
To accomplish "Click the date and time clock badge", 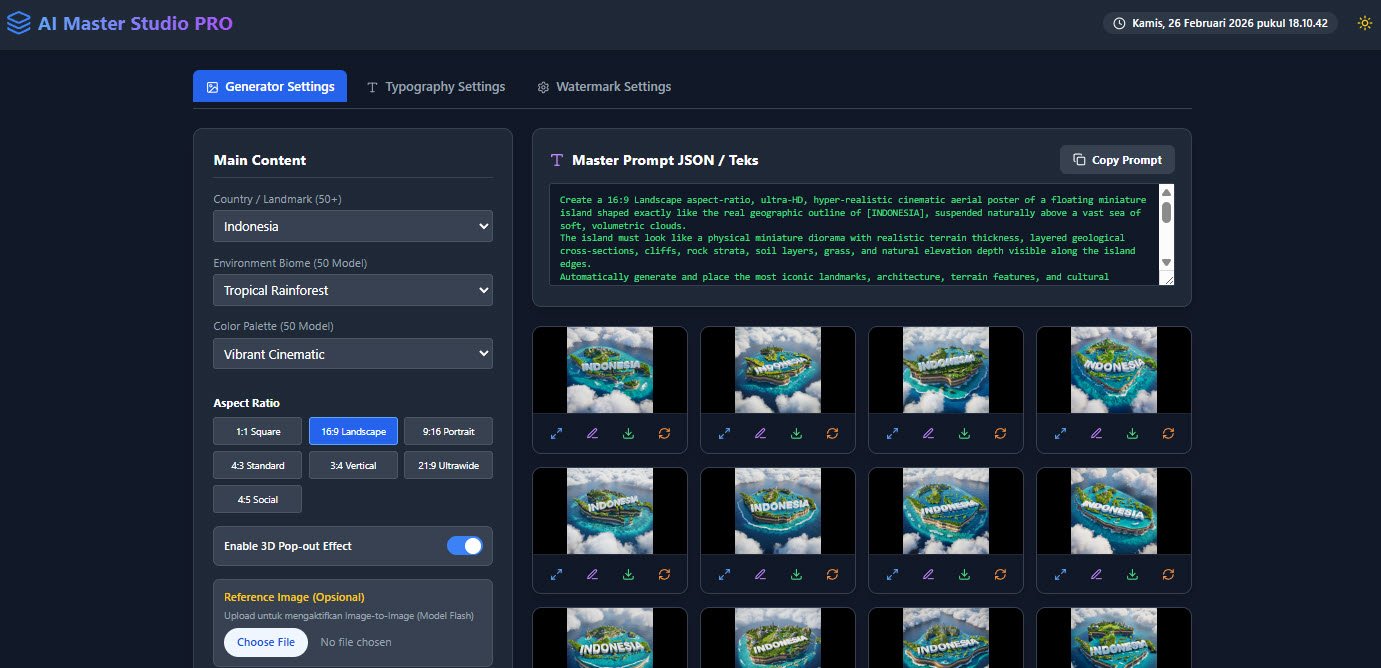I will [1220, 23].
